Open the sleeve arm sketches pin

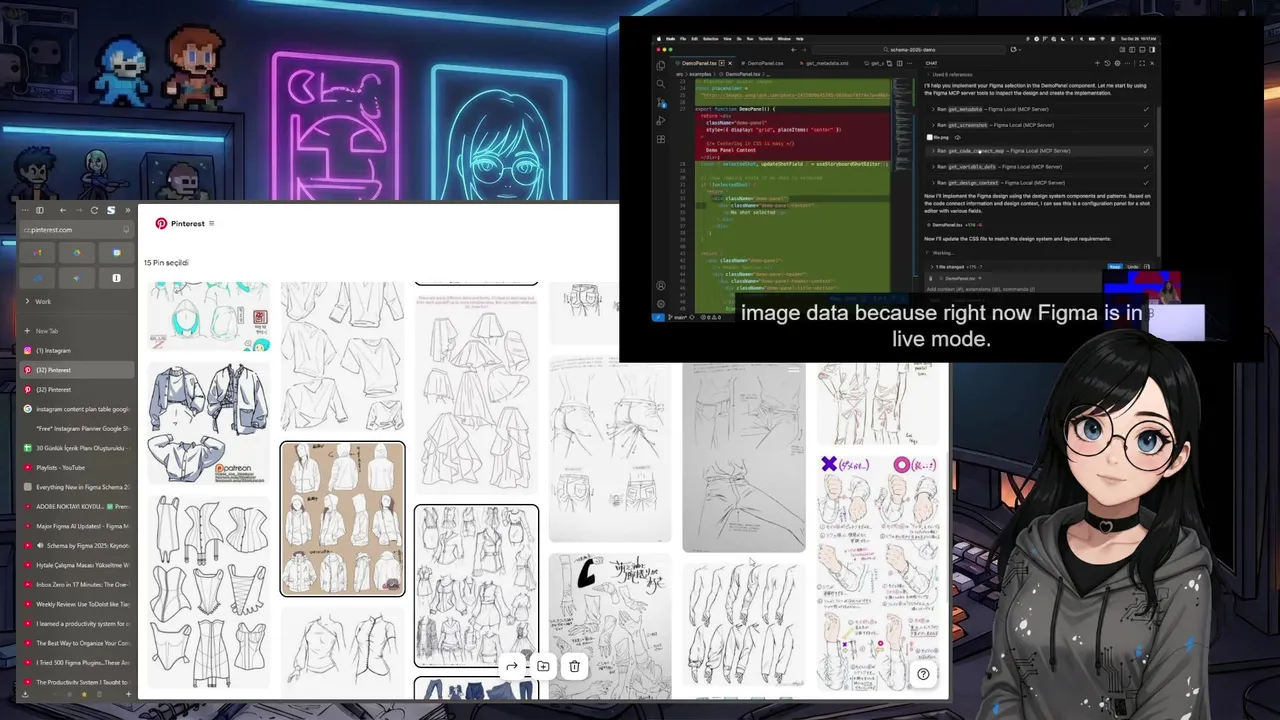pos(743,626)
